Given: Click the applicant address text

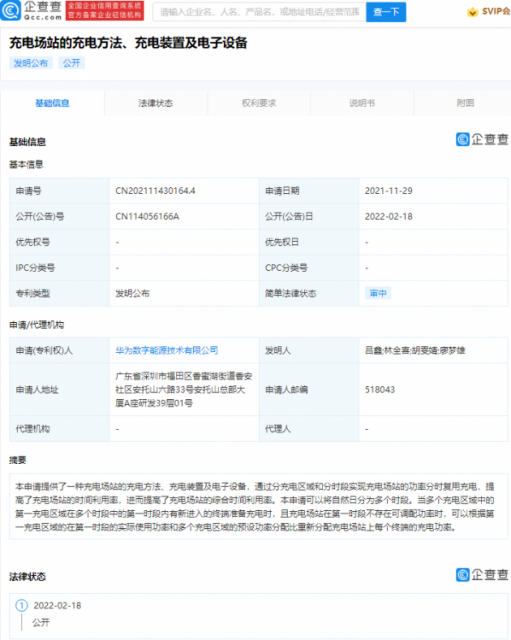Looking at the screenshot, I should [x=184, y=389].
